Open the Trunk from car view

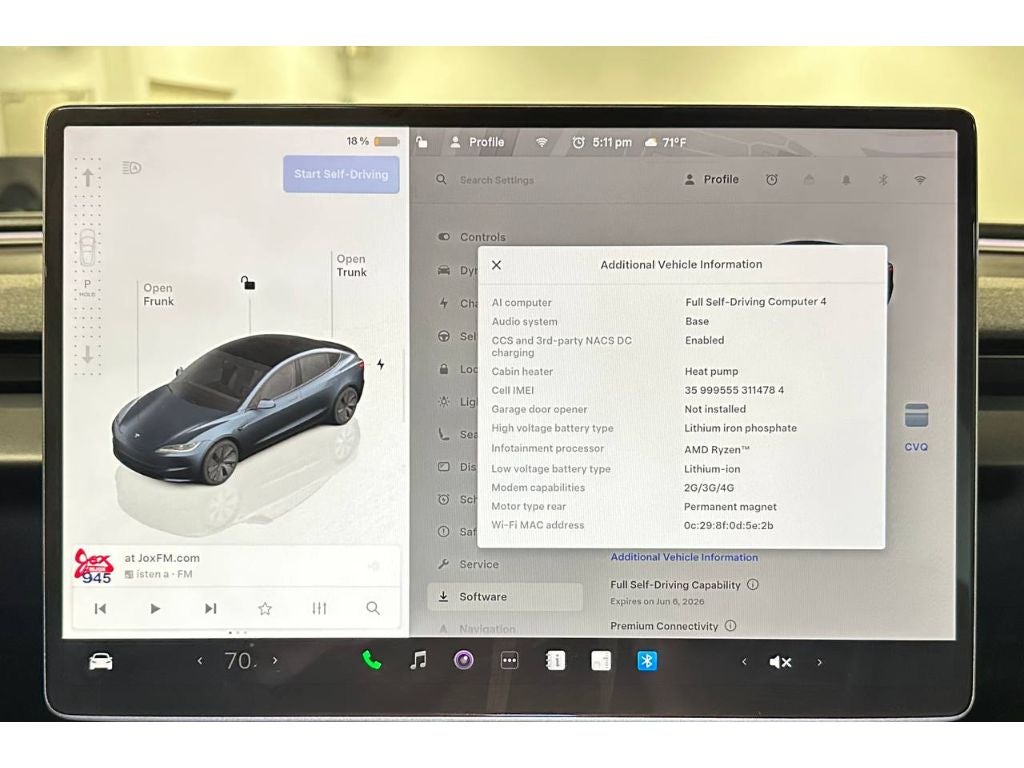coord(351,266)
